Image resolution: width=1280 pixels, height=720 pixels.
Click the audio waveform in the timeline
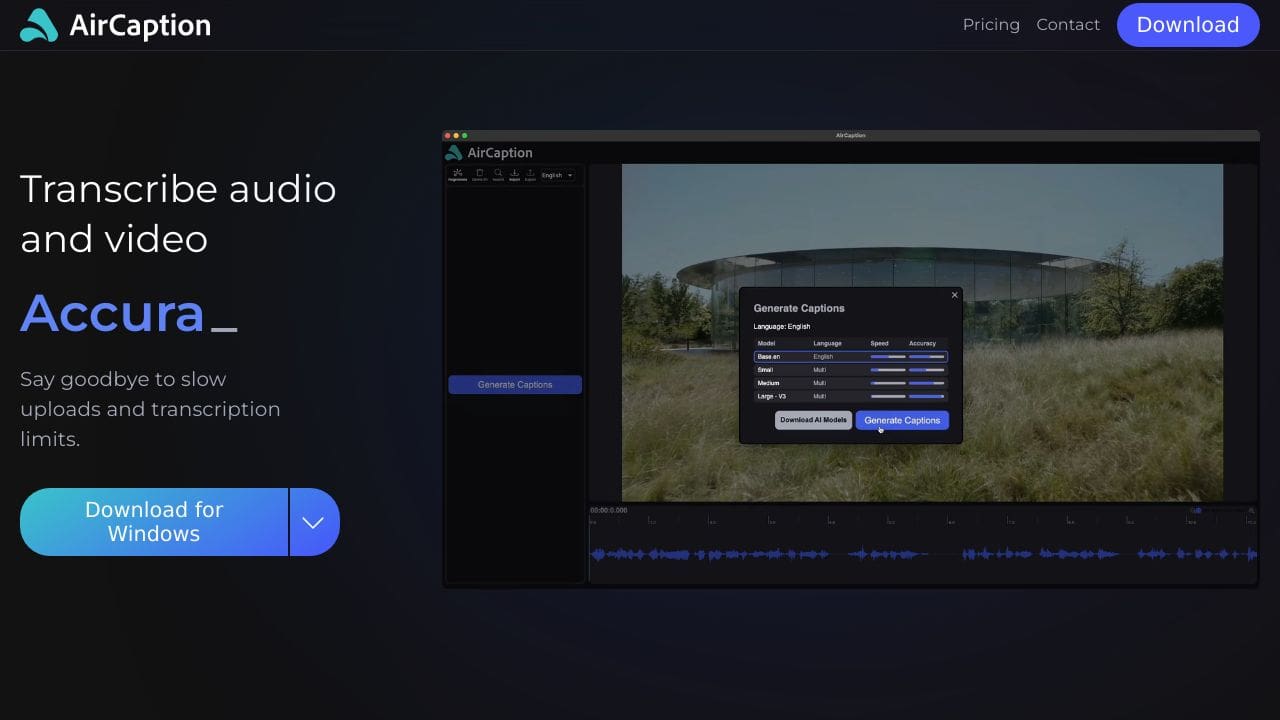pos(923,554)
